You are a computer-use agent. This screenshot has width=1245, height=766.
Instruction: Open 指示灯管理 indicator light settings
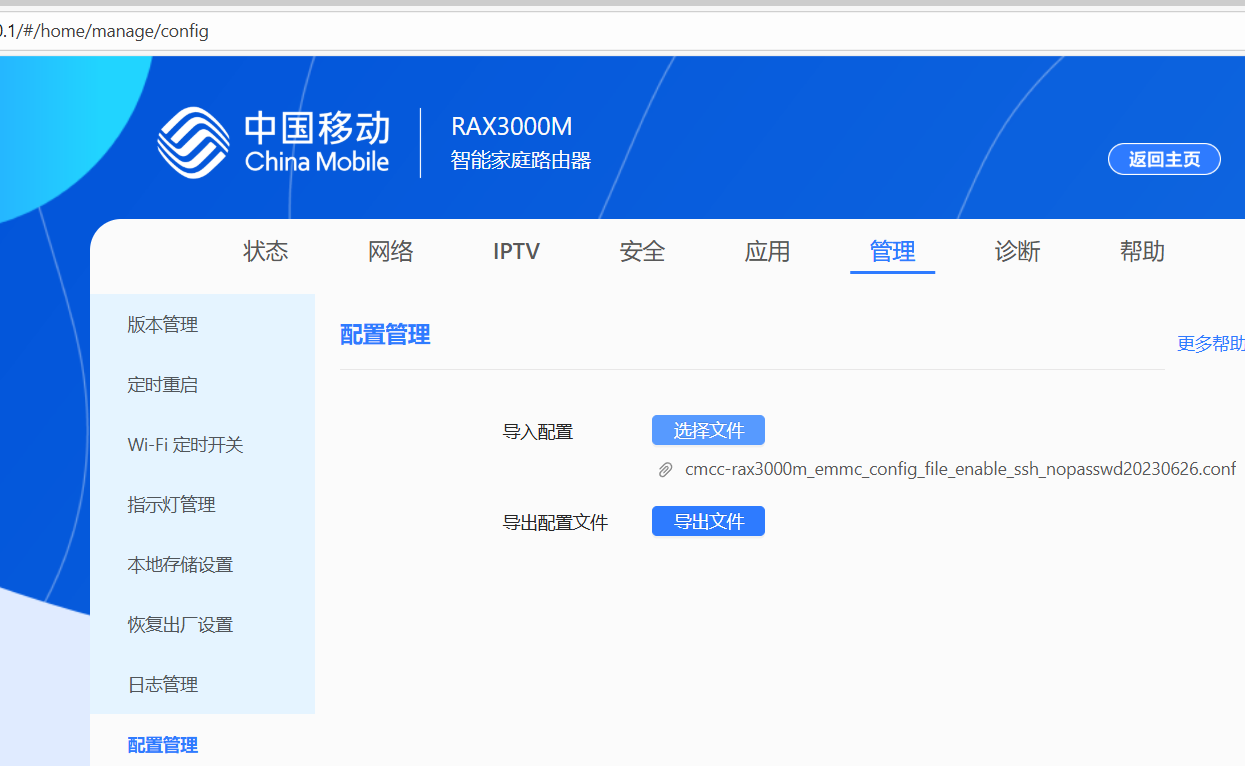(x=171, y=505)
